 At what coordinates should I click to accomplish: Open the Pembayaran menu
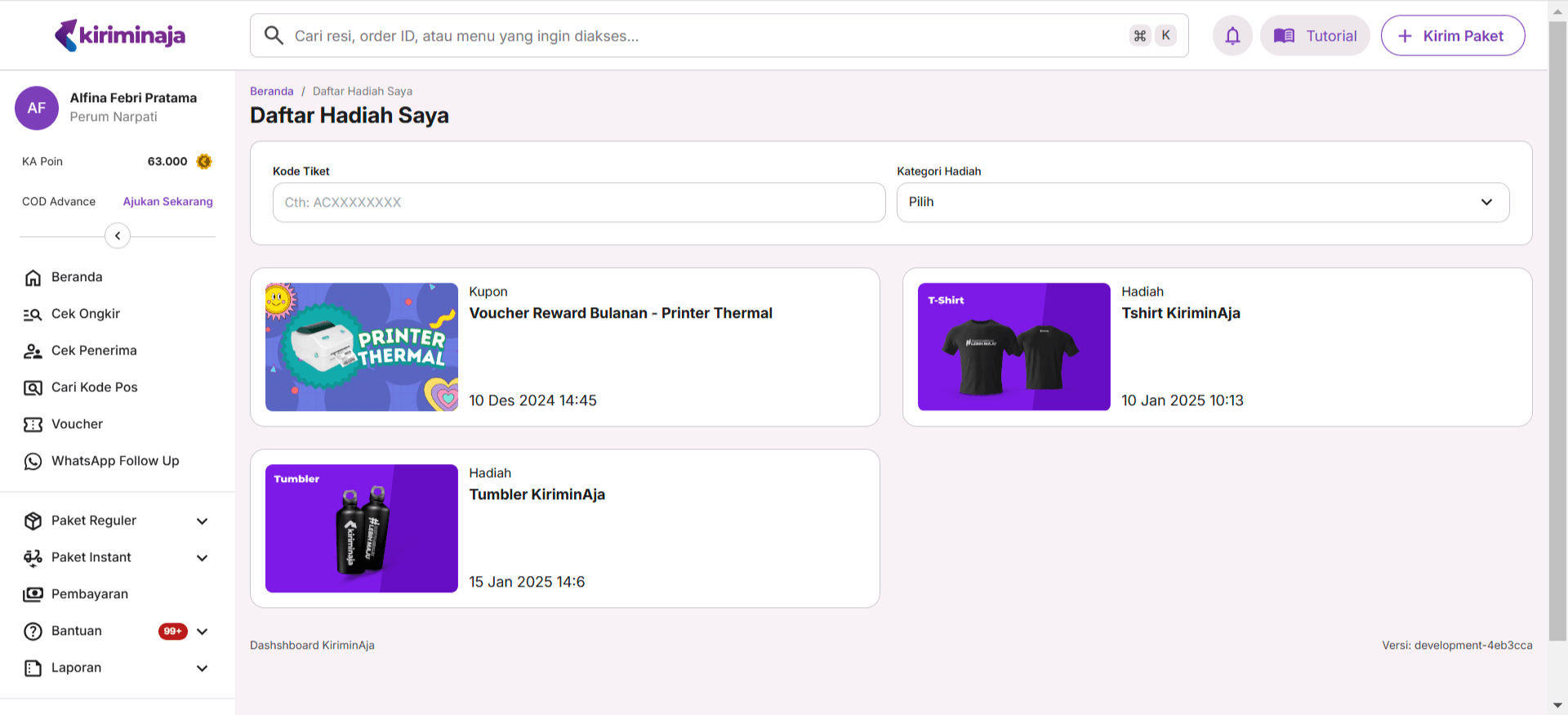pyautogui.click(x=90, y=594)
